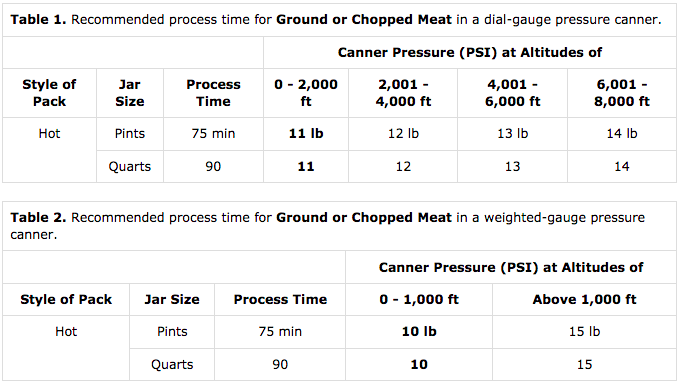Viewport: 680px width, 386px height.
Task: Click the 'Style of Pack' header in Table 1
Action: pos(49,93)
